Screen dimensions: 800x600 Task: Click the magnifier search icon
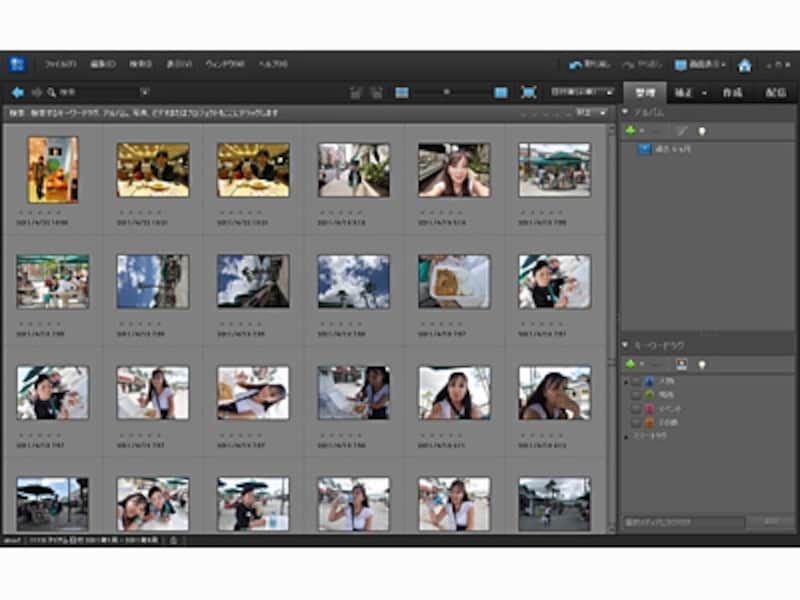pyautogui.click(x=52, y=92)
